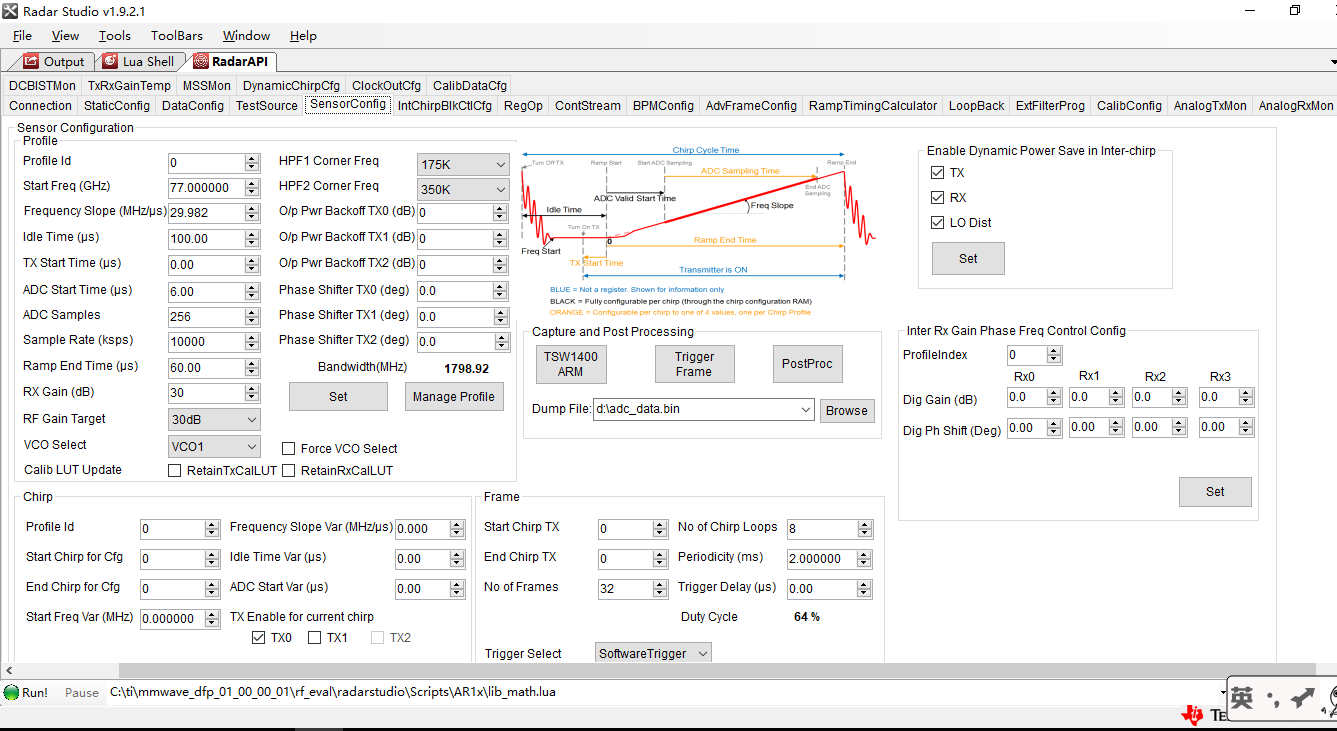
Task: Check the RetainTxCalLUT checkbox
Action: point(175,471)
